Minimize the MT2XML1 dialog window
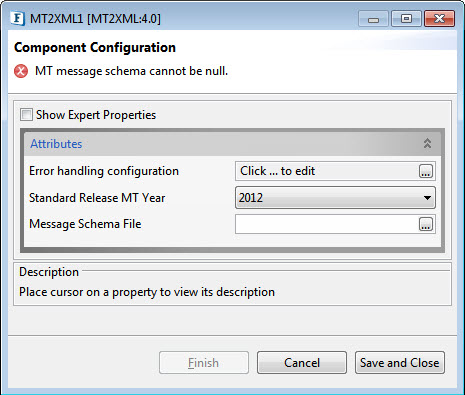This screenshot has width=465, height=395. tap(373, 19)
